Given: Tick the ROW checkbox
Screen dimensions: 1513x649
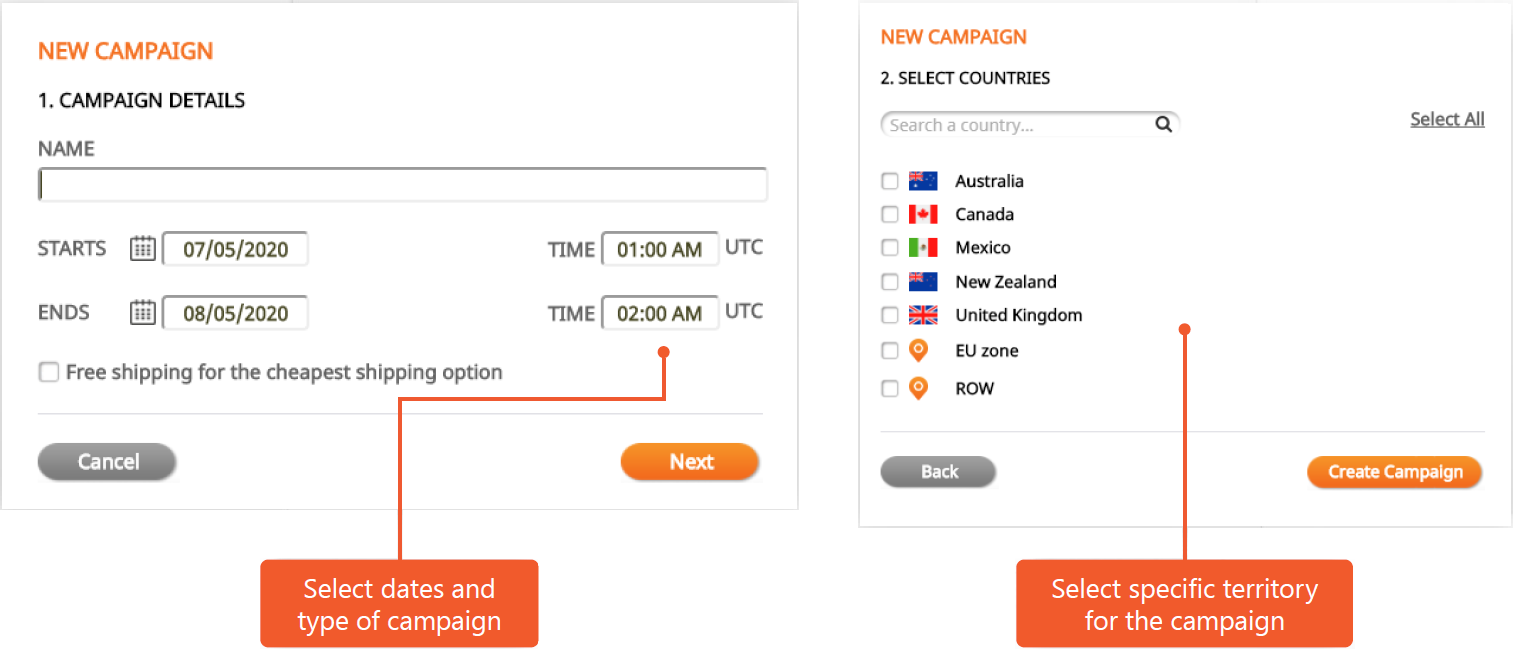Looking at the screenshot, I should pyautogui.click(x=890, y=389).
